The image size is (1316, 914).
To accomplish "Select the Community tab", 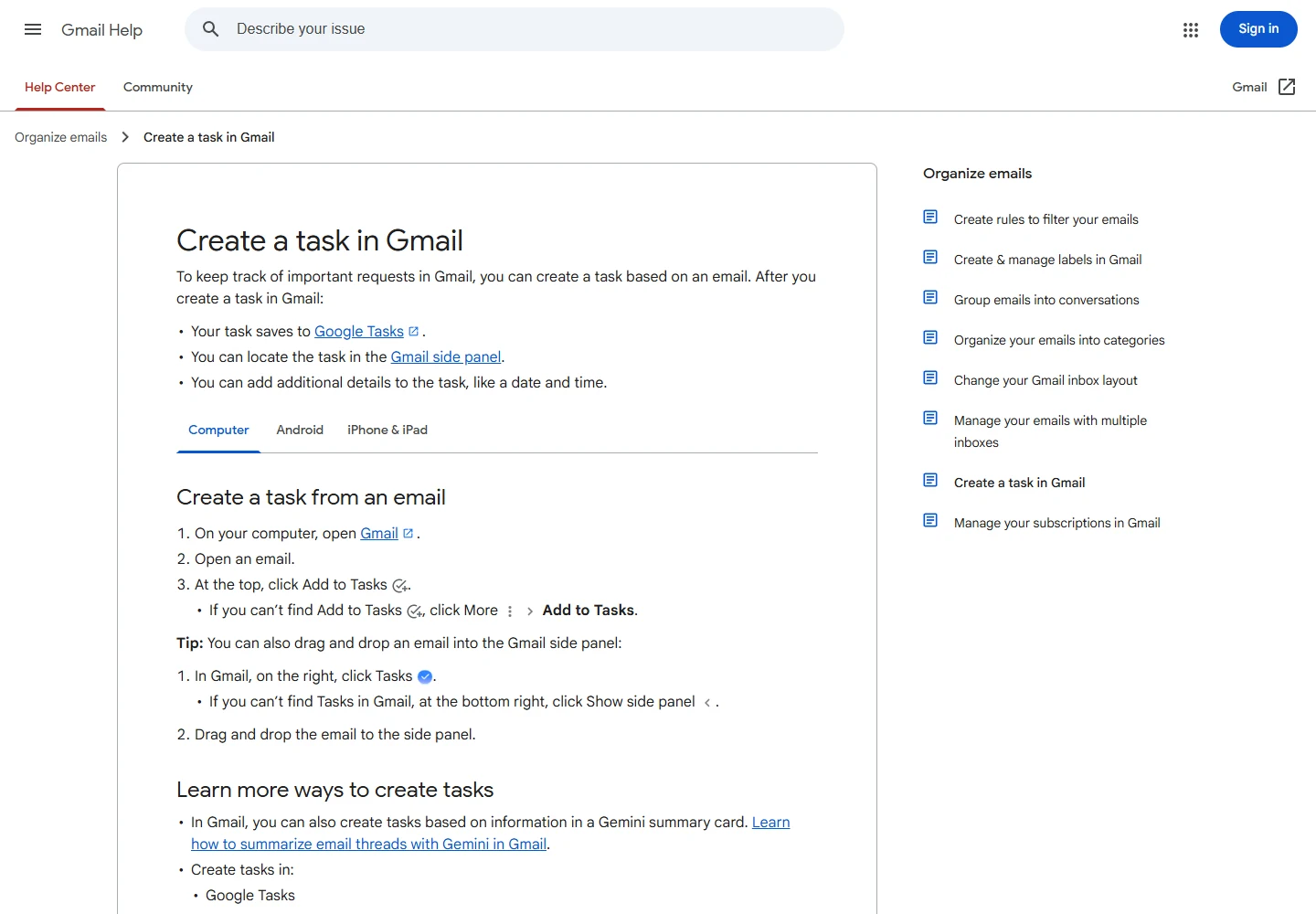I will coord(158,88).
